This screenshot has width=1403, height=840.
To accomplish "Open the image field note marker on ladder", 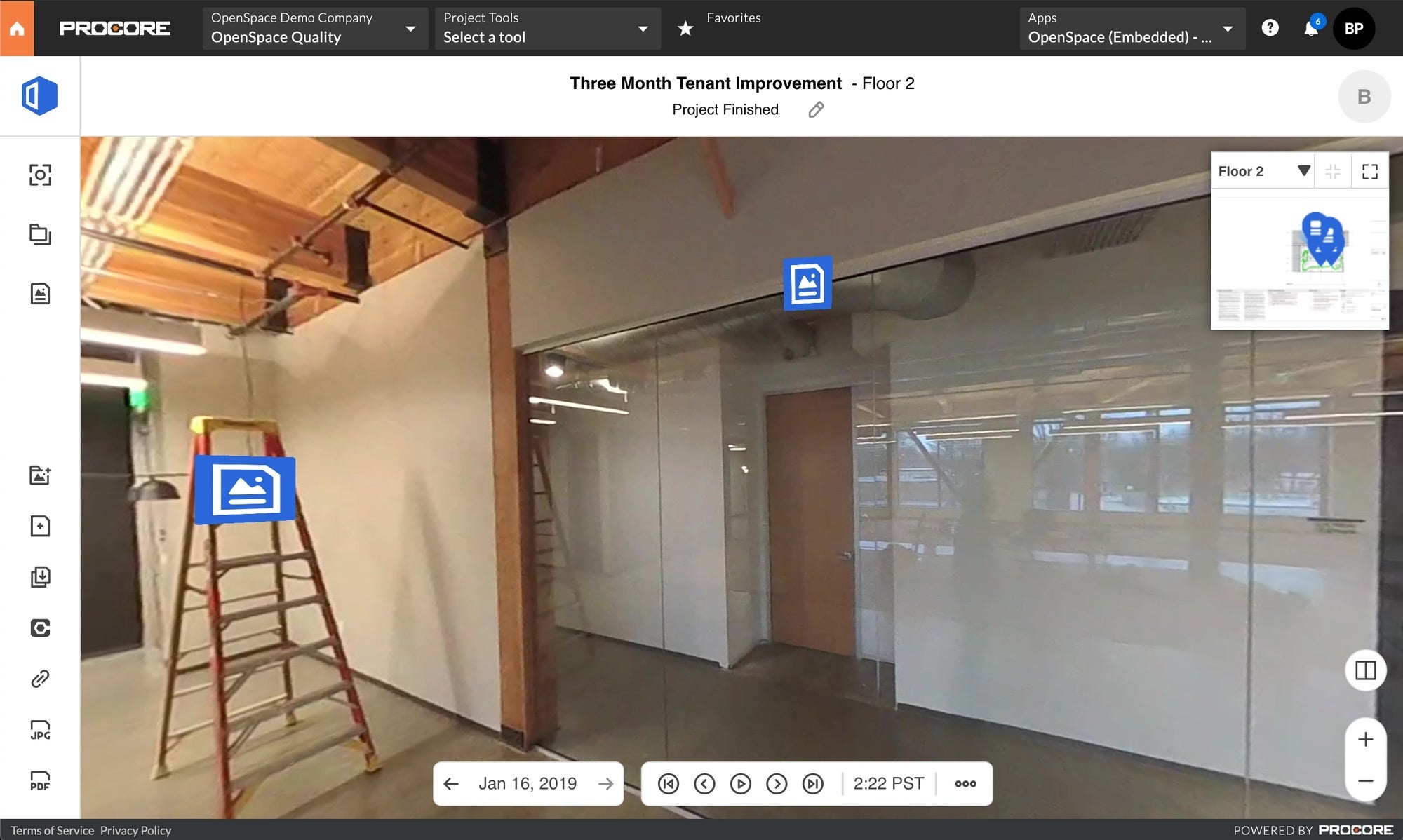I will click(245, 489).
